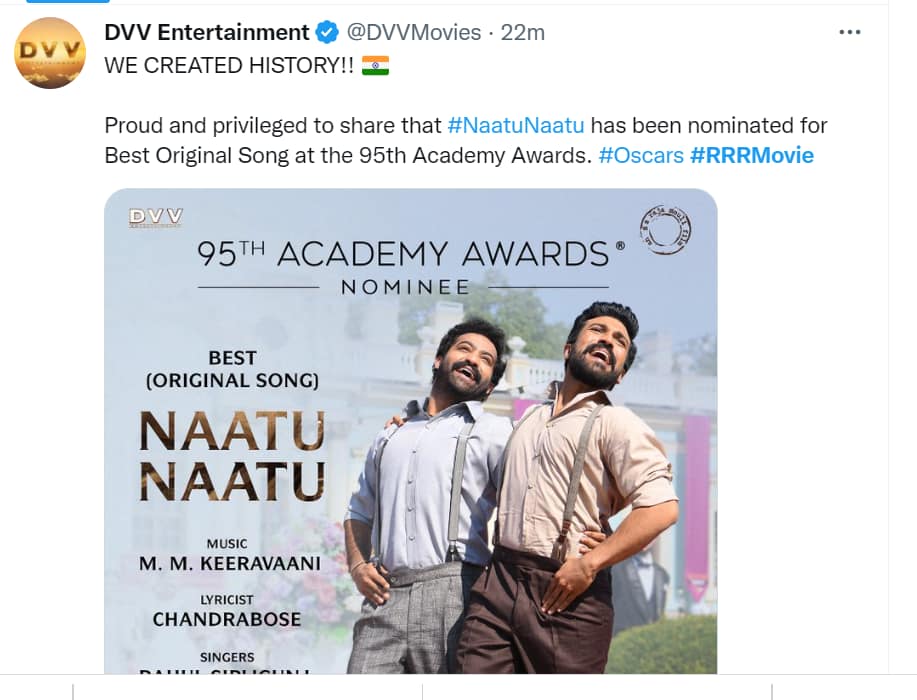This screenshot has height=700, width=917.
Task: Visit the #RRRMovie hashtag
Action: click(751, 155)
